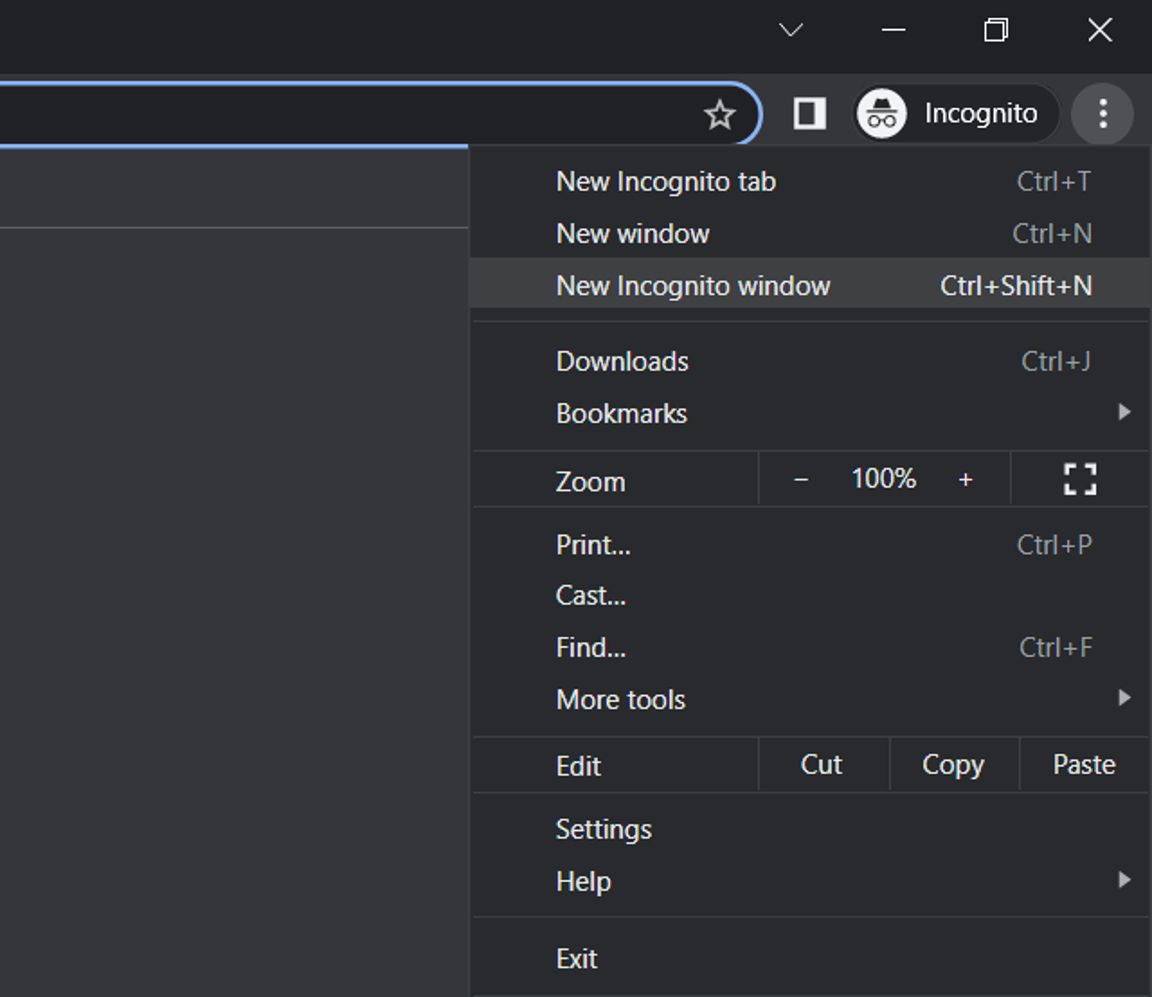The width and height of the screenshot is (1152, 997).
Task: Click the Incognito profile badge
Action: point(955,114)
